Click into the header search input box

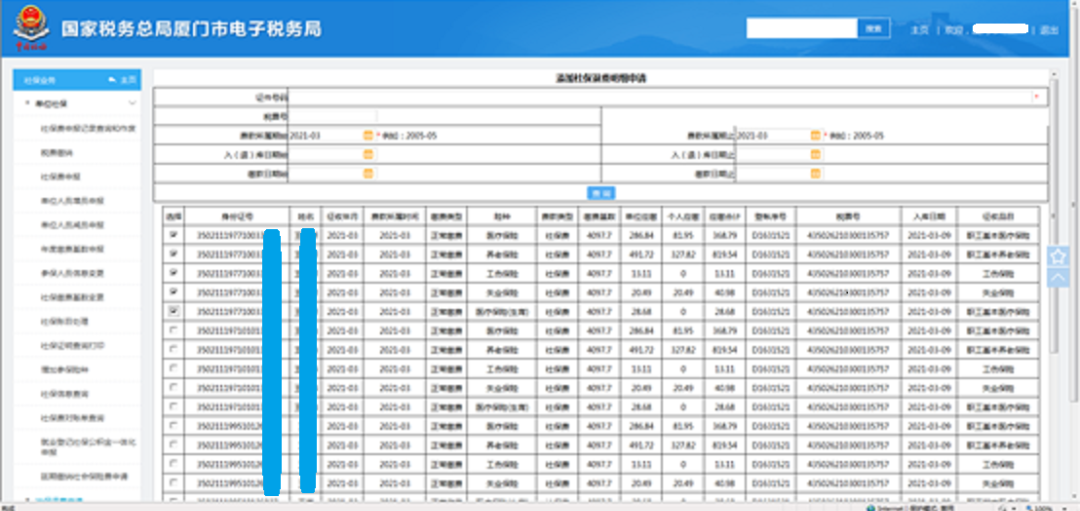point(802,28)
